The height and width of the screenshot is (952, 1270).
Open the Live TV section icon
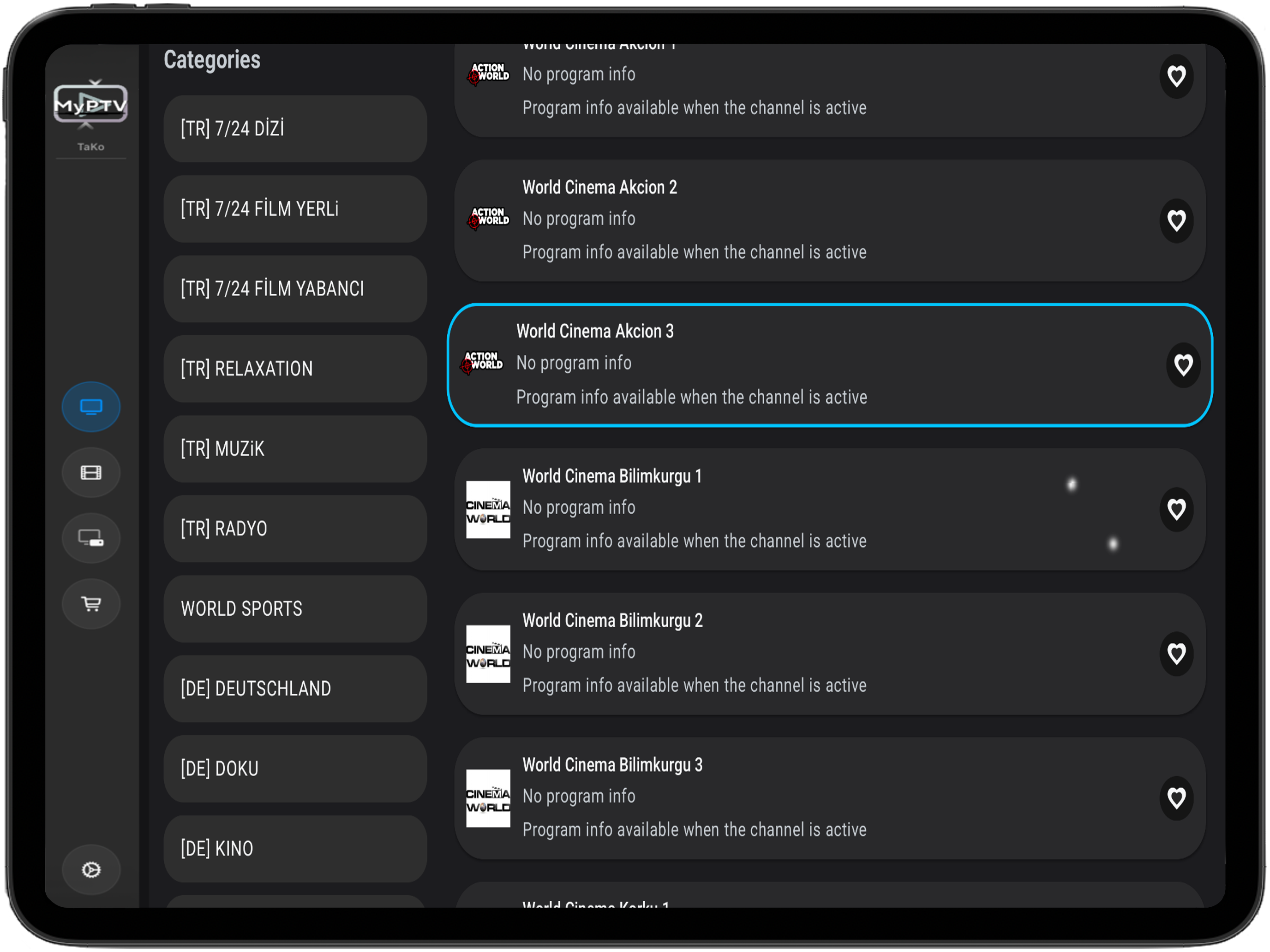pyautogui.click(x=91, y=407)
